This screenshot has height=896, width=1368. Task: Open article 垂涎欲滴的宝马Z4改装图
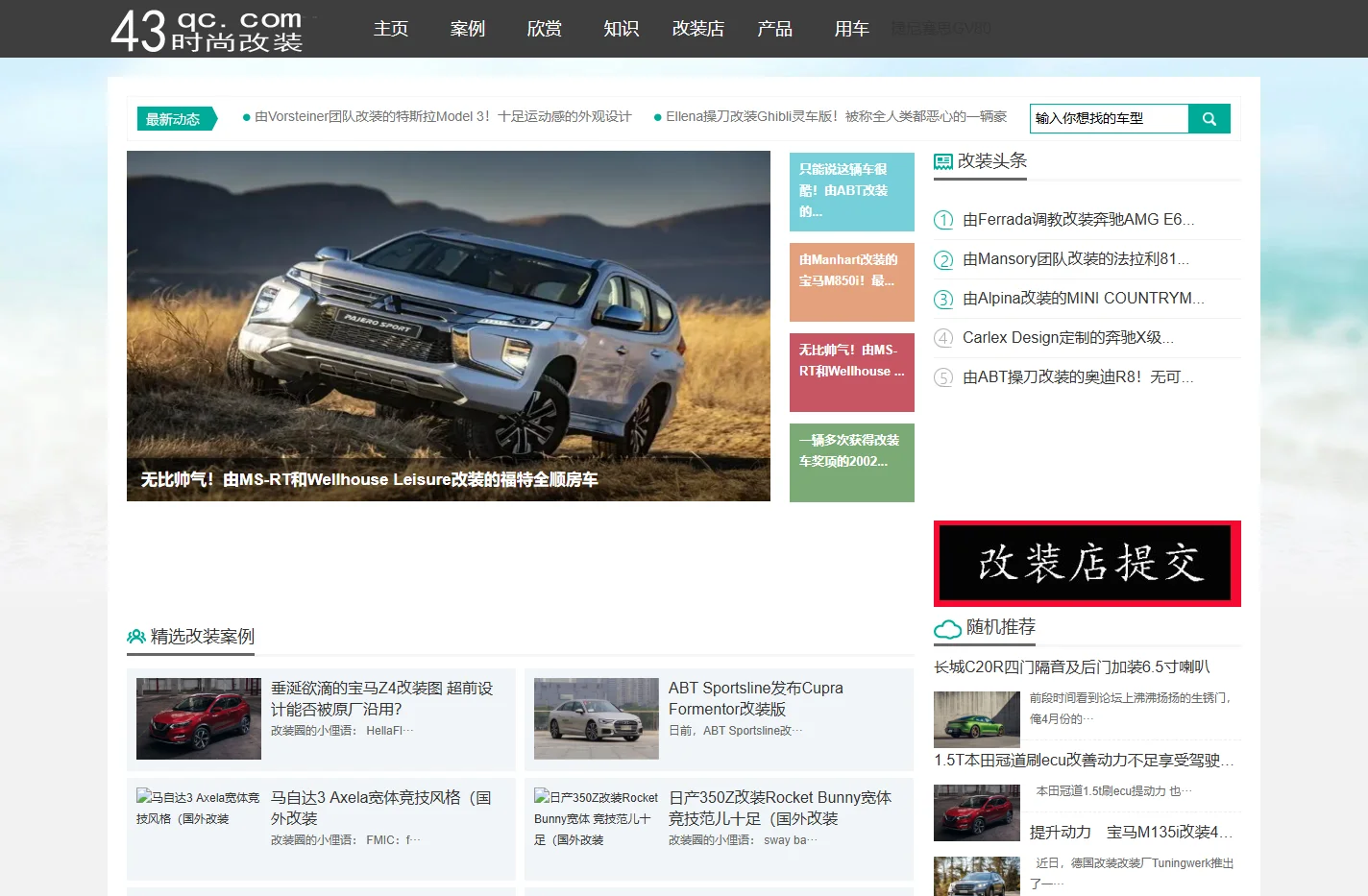(x=381, y=698)
